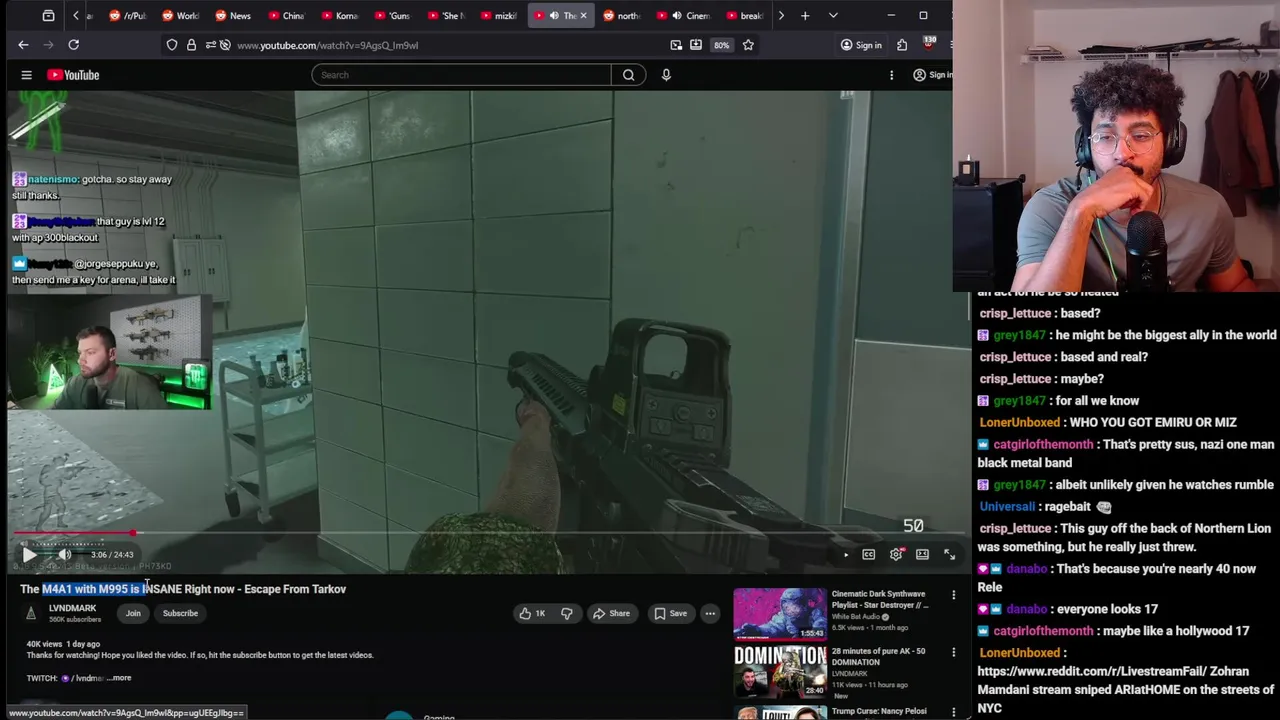Open a new browser tab

click(x=805, y=16)
